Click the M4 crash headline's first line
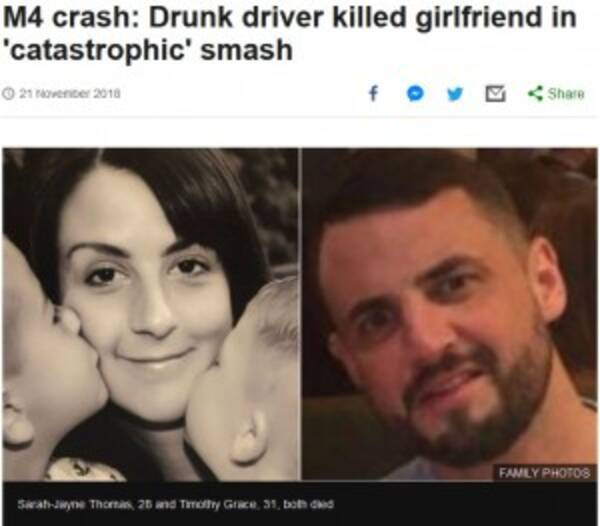The image size is (600, 526). click(x=289, y=18)
